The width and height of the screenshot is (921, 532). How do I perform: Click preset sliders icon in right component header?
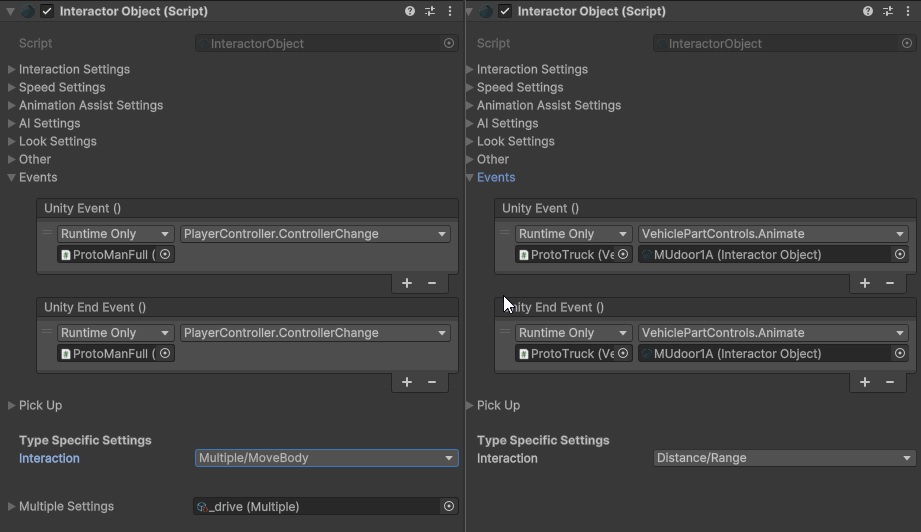888,11
